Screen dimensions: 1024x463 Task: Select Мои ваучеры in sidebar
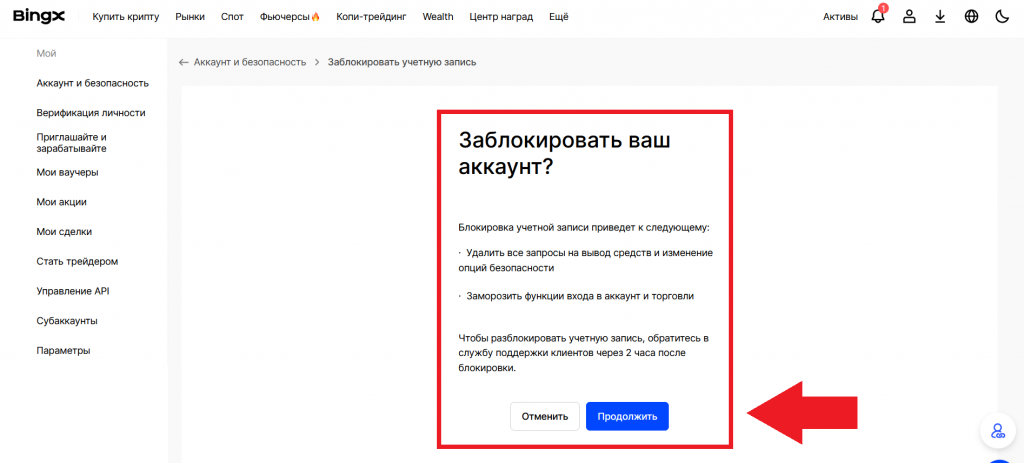point(67,172)
